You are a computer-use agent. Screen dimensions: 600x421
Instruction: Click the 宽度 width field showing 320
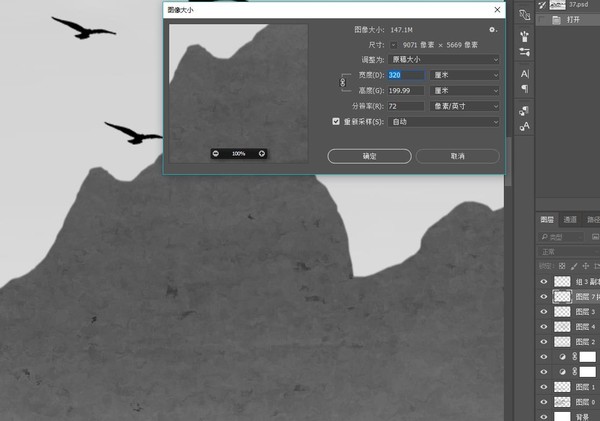(406, 75)
